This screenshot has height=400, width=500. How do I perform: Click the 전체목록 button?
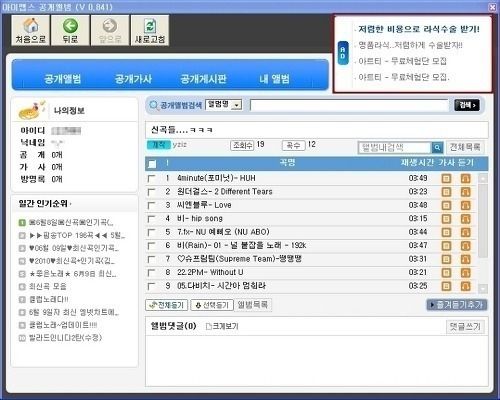(x=465, y=147)
